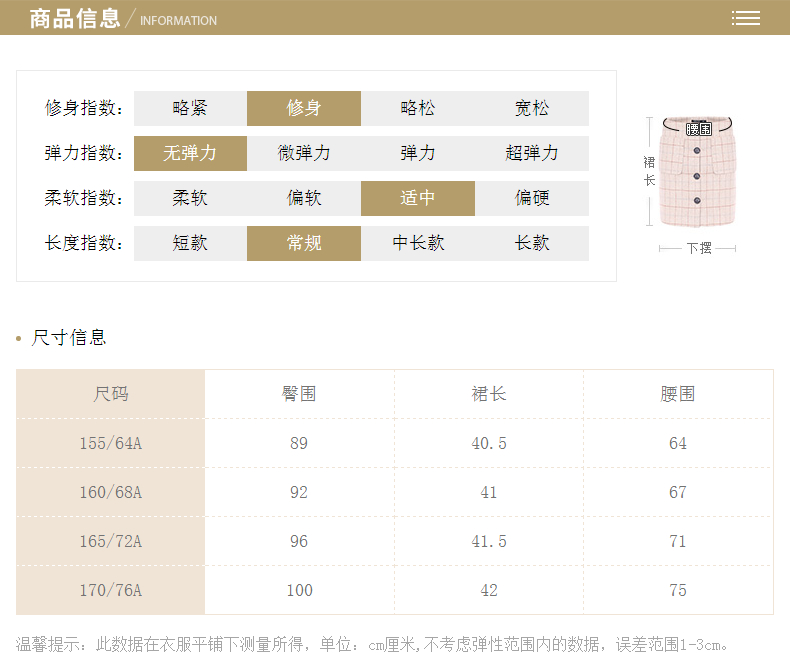Choose 宽松 in the fit index row
The height and width of the screenshot is (653, 790).
click(x=532, y=108)
